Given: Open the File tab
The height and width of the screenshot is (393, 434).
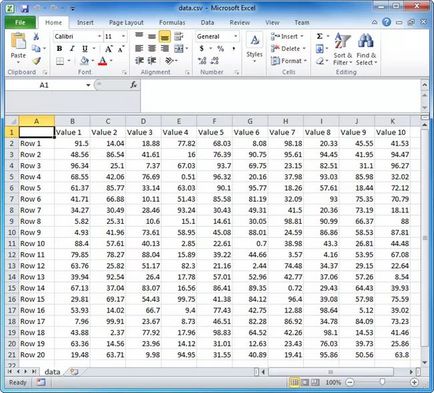Looking at the screenshot, I should [x=20, y=22].
